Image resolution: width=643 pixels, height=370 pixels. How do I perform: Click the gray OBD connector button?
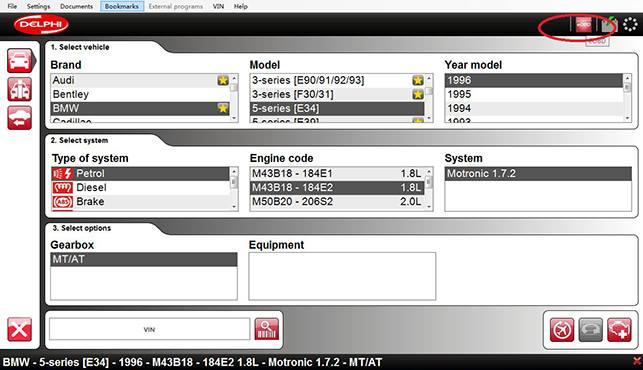tap(591, 329)
